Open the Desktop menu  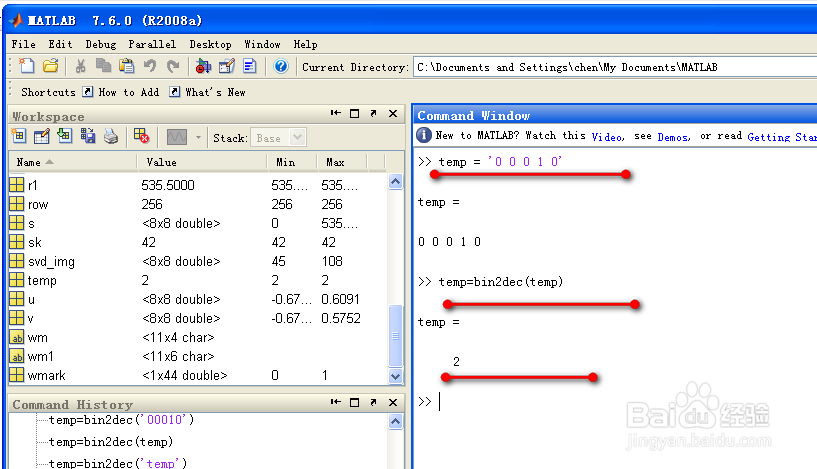coord(211,44)
